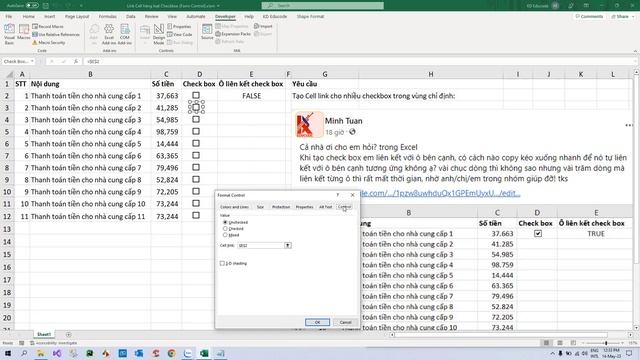Tick checkbox in row 'nhà cung cấp 1'

(x=196, y=95)
